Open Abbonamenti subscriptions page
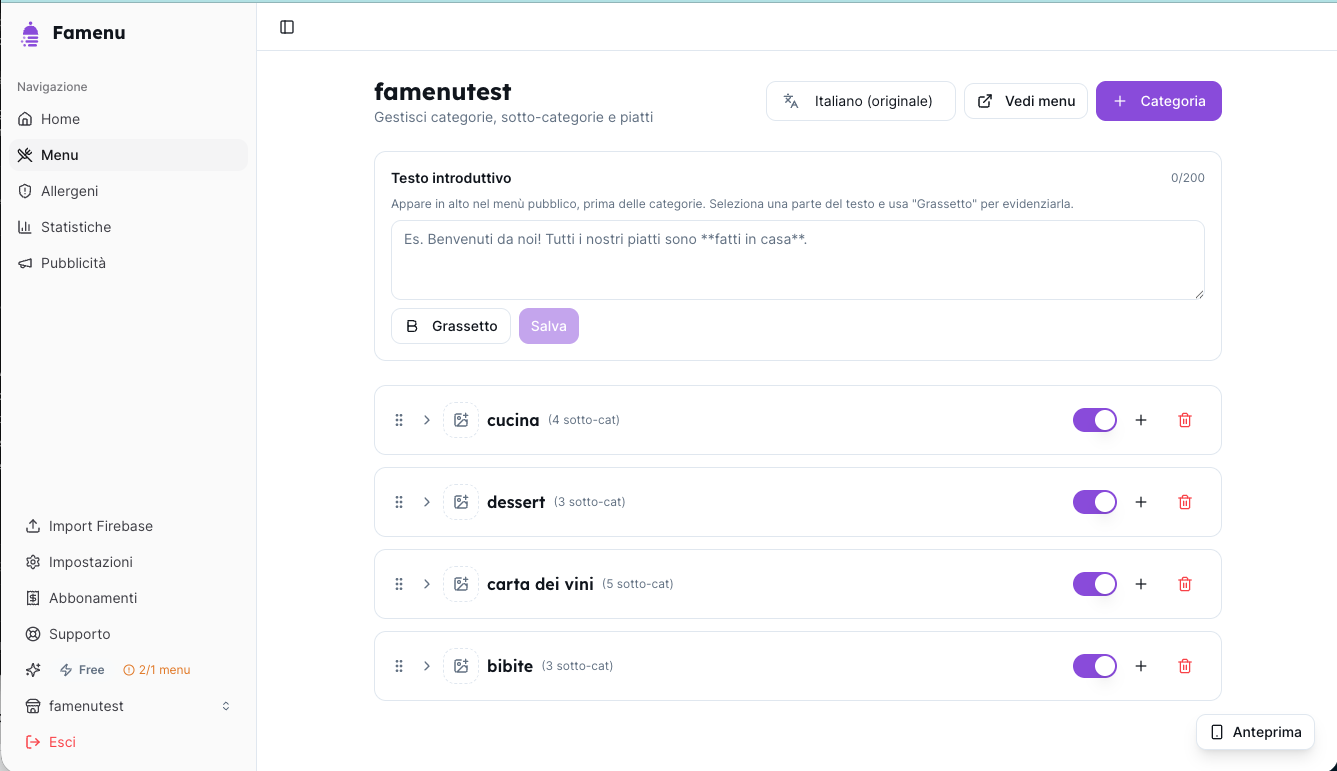Viewport: 1337px width, 771px height. click(x=128, y=598)
